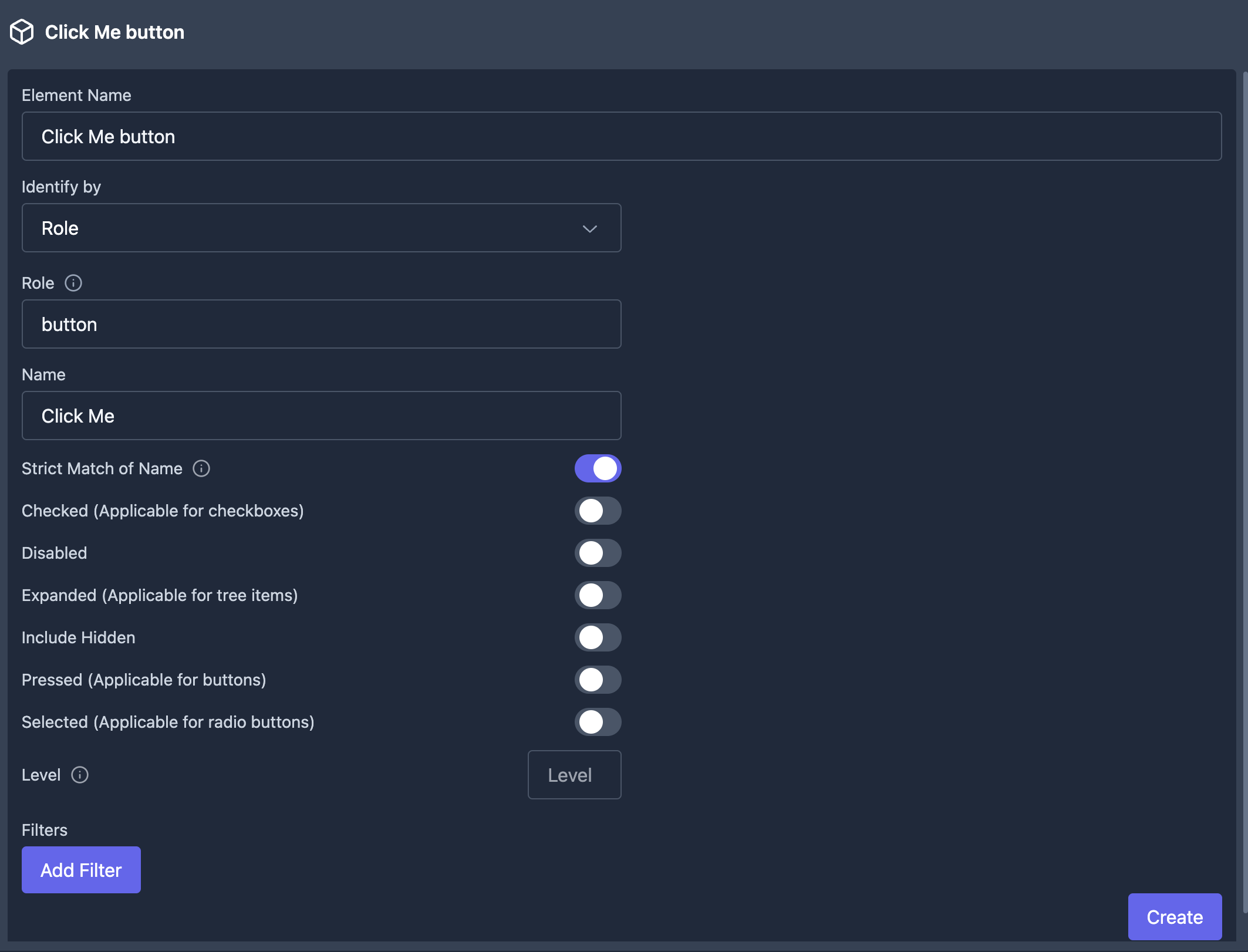
Task: Turn on the Selected toggle for radio buttons
Action: (598, 722)
